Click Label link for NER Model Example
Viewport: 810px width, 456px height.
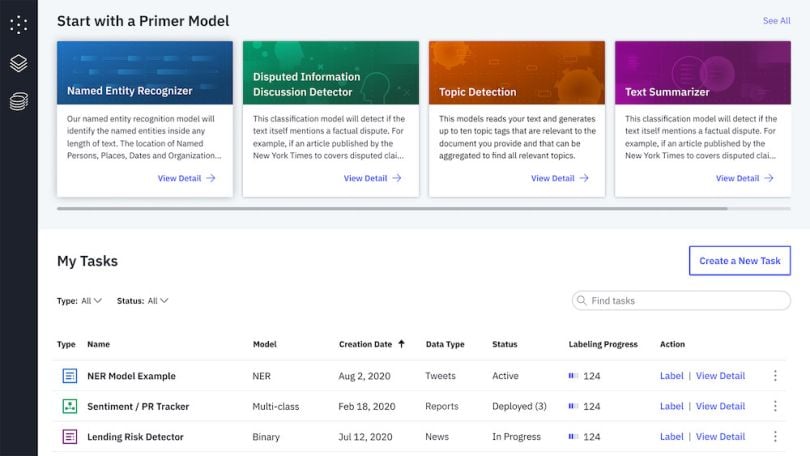[672, 375]
